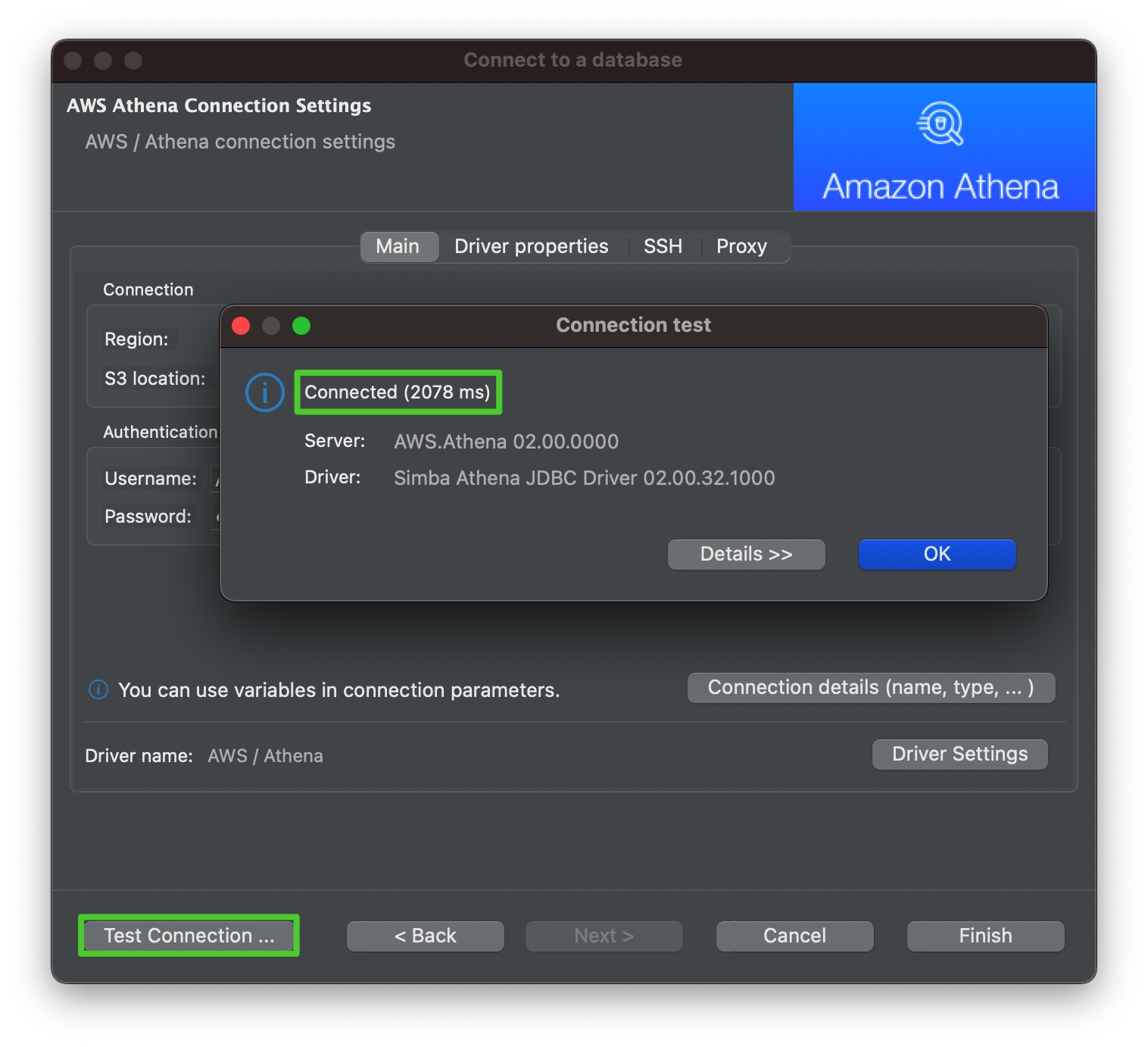1148x1047 pixels.
Task: Maximize the Connection test dialog
Action: (301, 326)
